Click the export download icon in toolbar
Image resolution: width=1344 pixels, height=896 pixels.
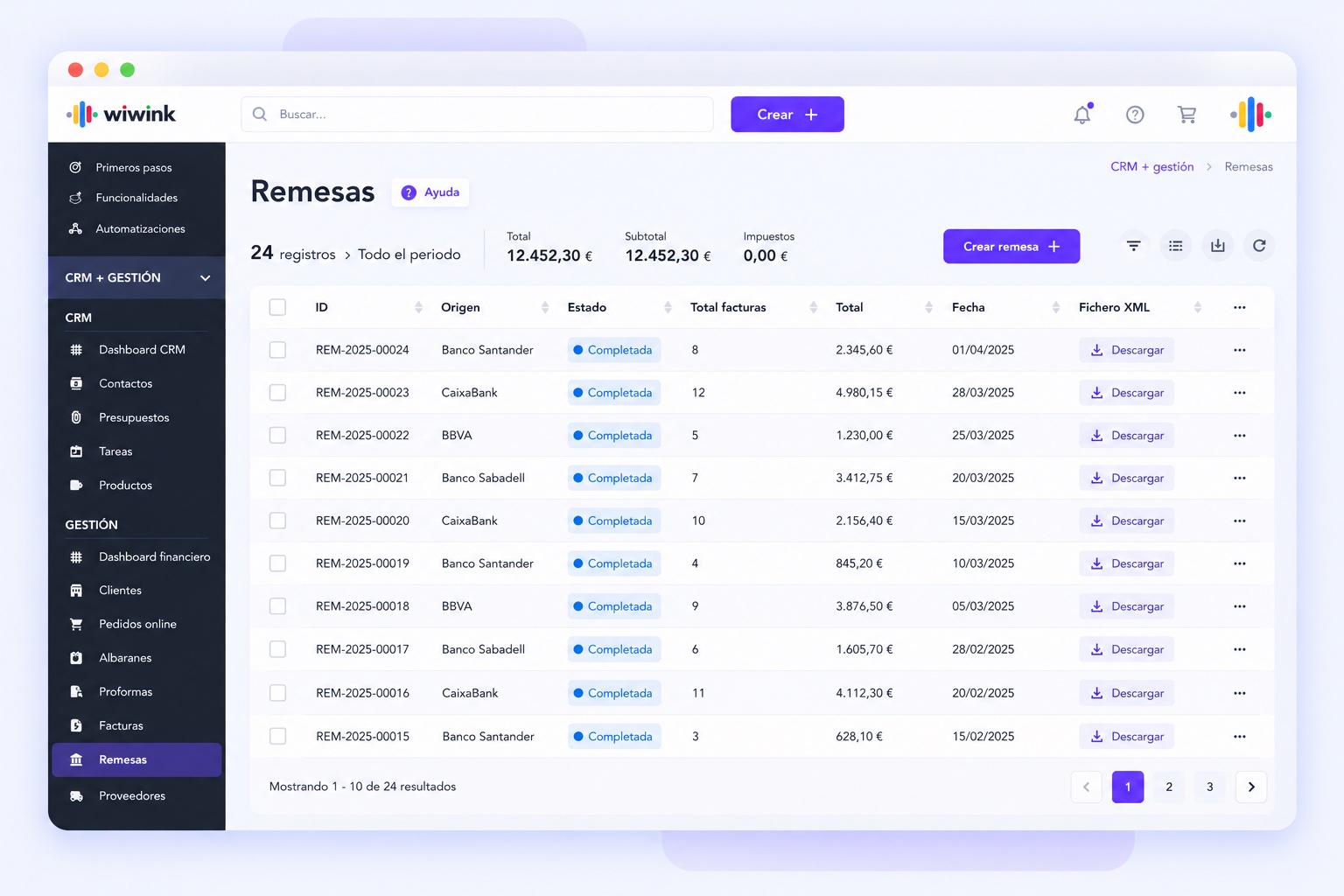tap(1218, 246)
